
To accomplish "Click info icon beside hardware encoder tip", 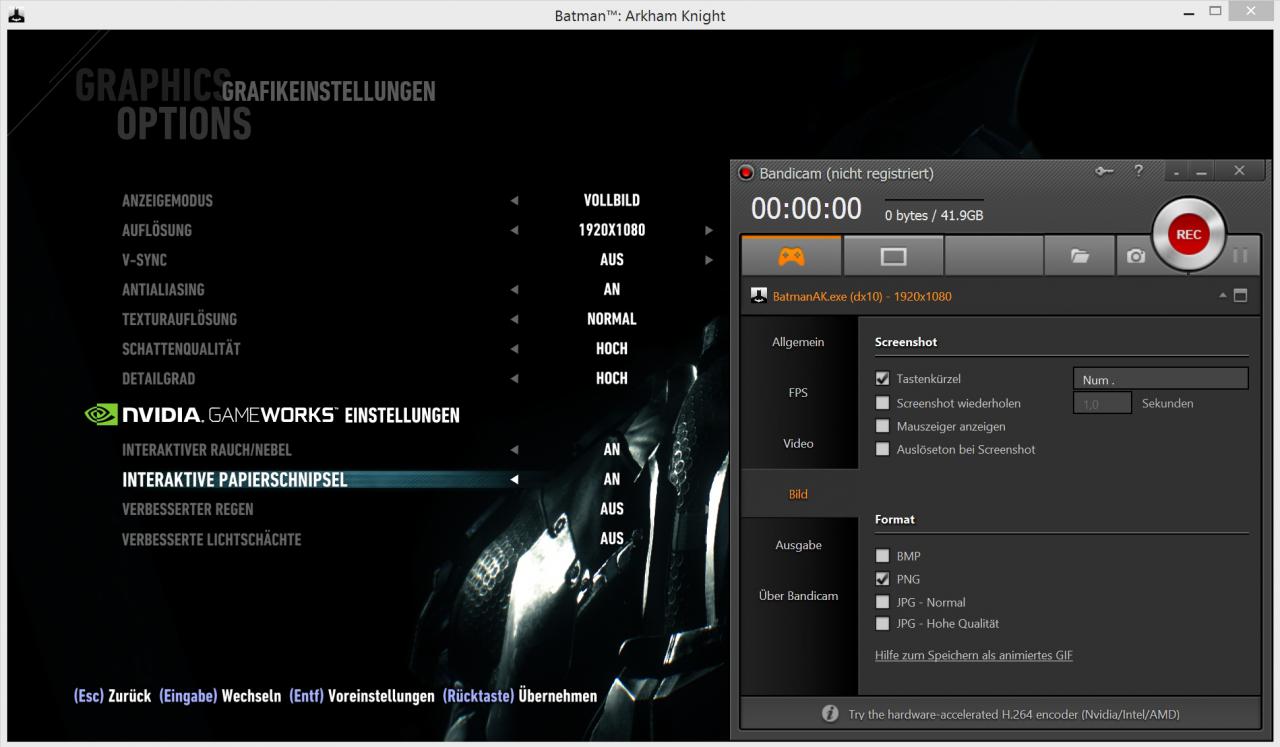I will [x=830, y=714].
